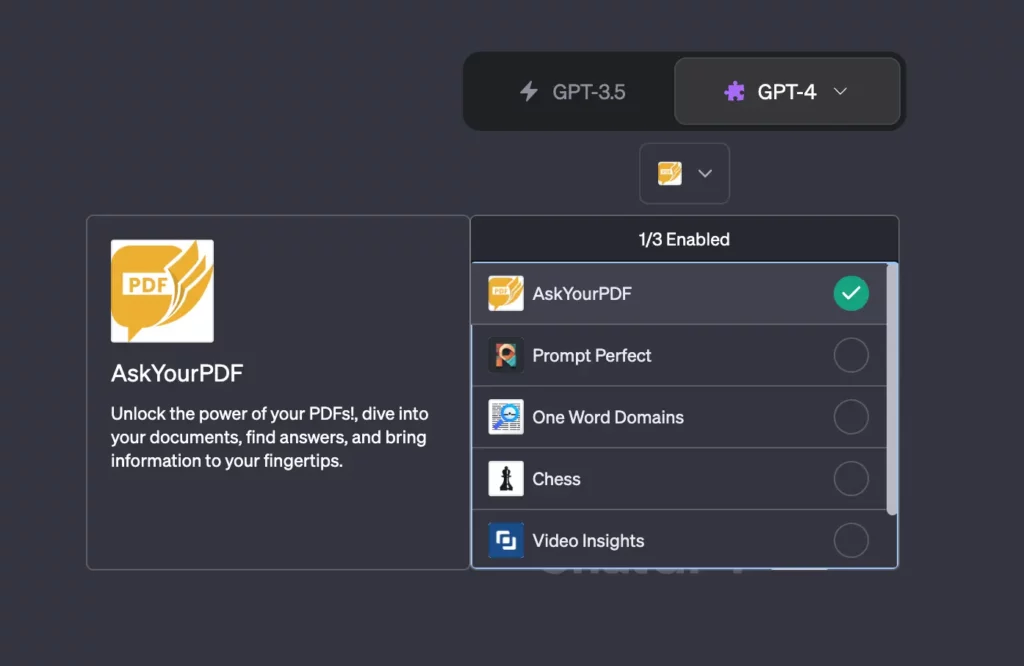Image resolution: width=1024 pixels, height=666 pixels.
Task: Select the GPT-4 model tab
Action: 786,92
